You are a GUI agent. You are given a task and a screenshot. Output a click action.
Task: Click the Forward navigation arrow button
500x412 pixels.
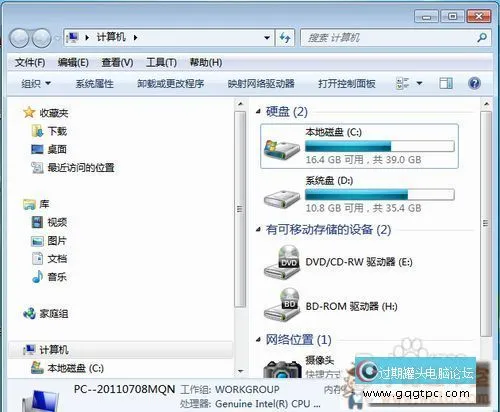[x=42, y=38]
